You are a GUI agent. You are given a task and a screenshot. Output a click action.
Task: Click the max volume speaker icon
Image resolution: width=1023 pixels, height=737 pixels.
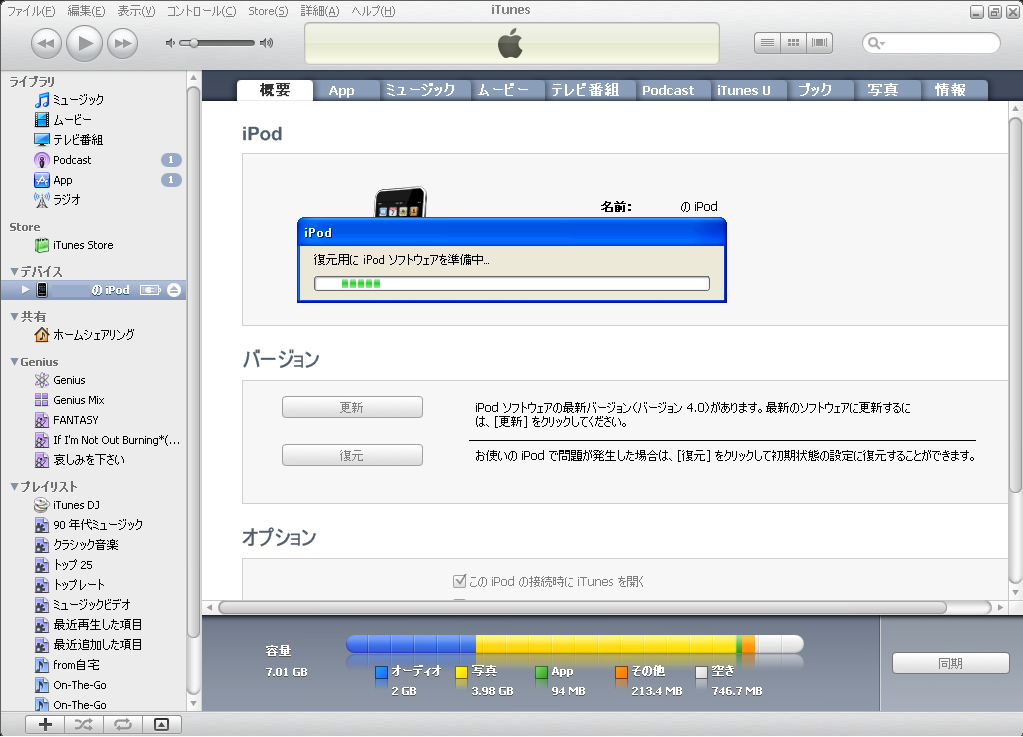click(266, 43)
